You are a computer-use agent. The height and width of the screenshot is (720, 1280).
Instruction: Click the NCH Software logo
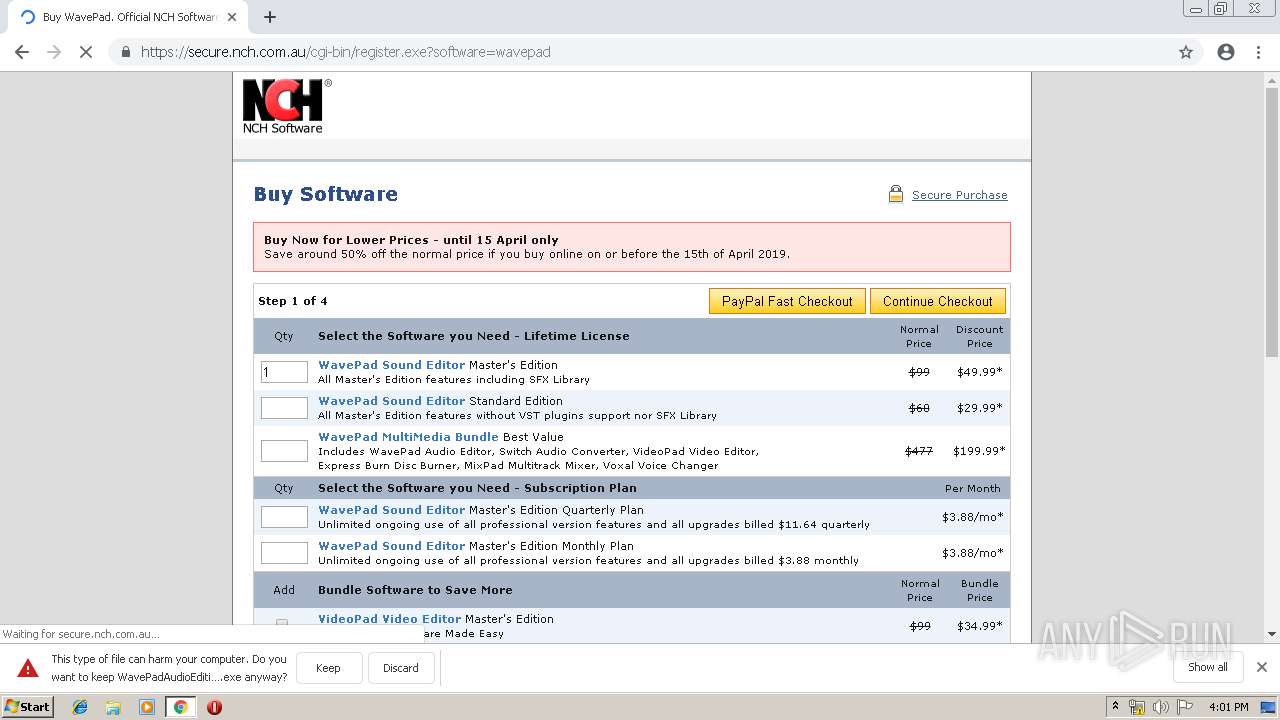(x=287, y=106)
